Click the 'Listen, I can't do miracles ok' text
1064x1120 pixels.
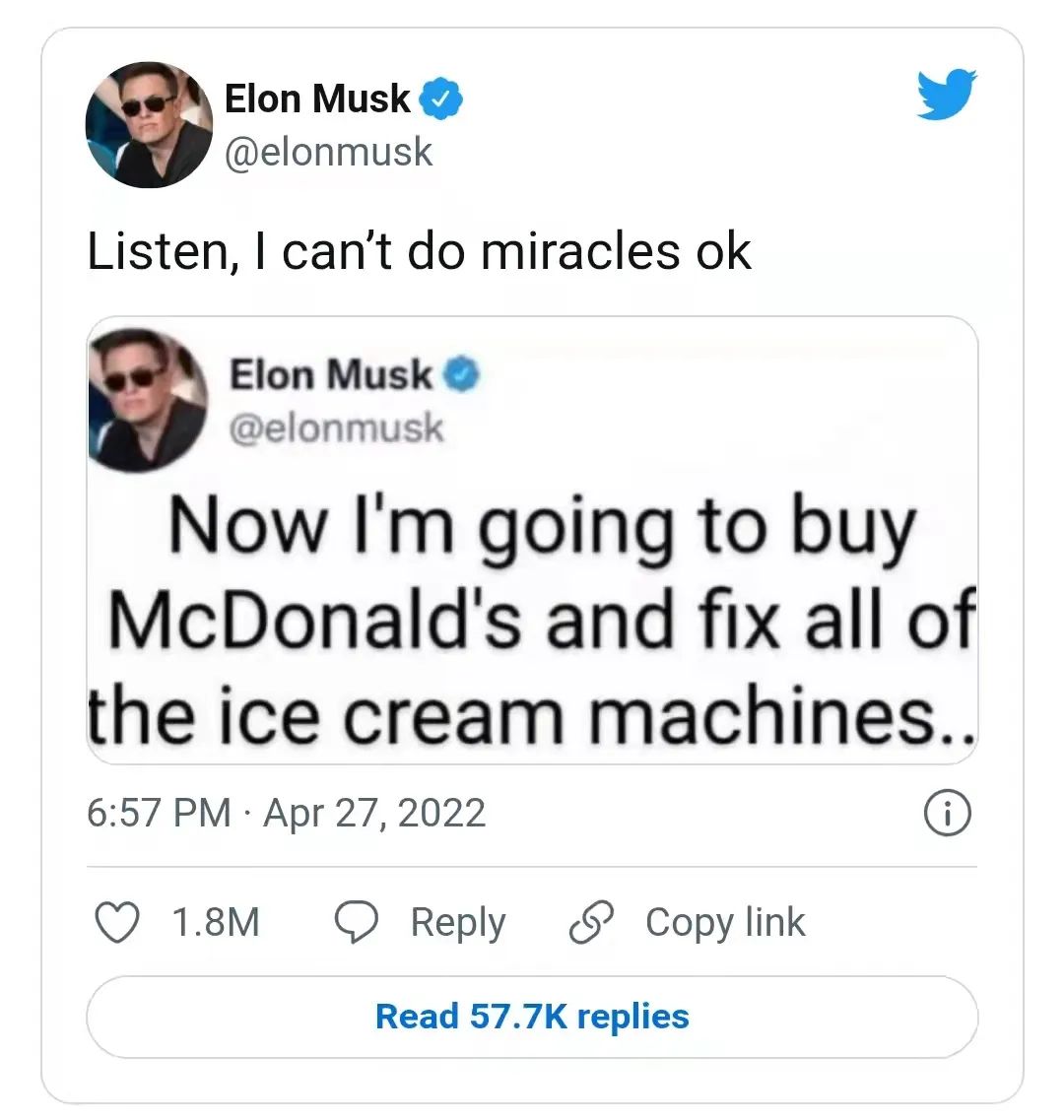click(420, 252)
